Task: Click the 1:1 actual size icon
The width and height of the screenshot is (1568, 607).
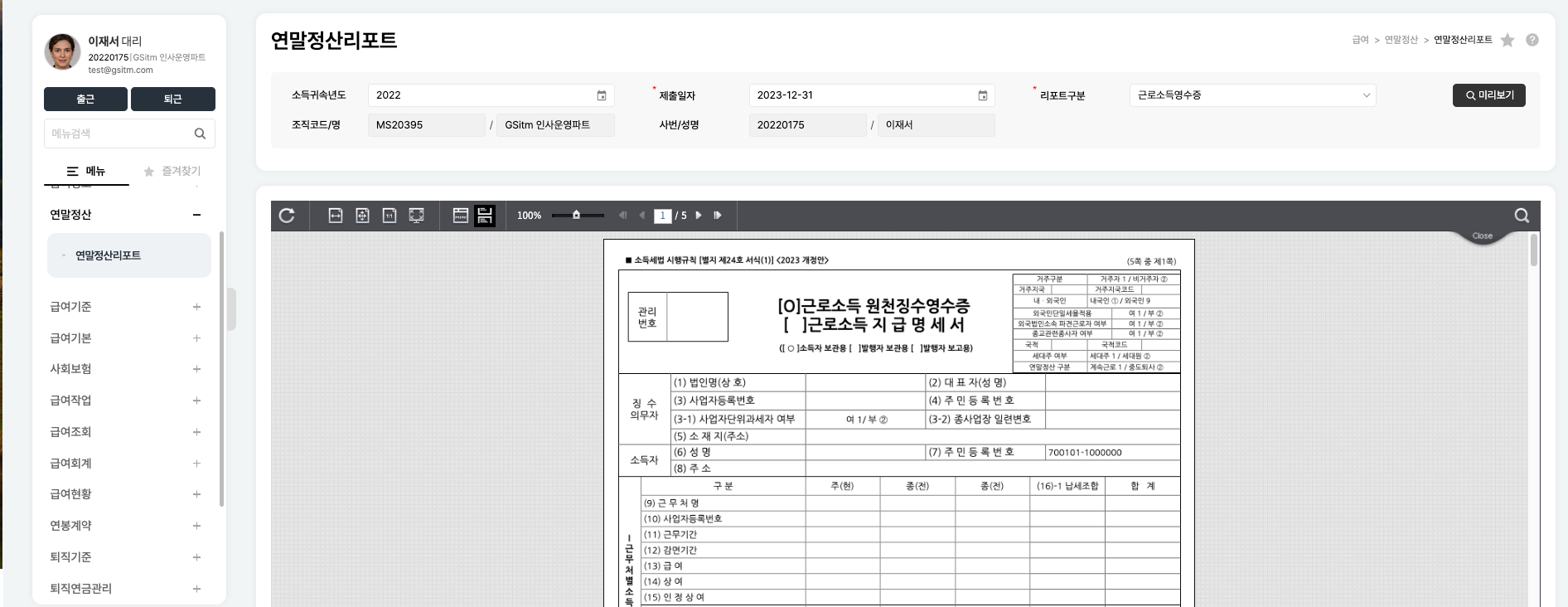Action: click(x=390, y=216)
